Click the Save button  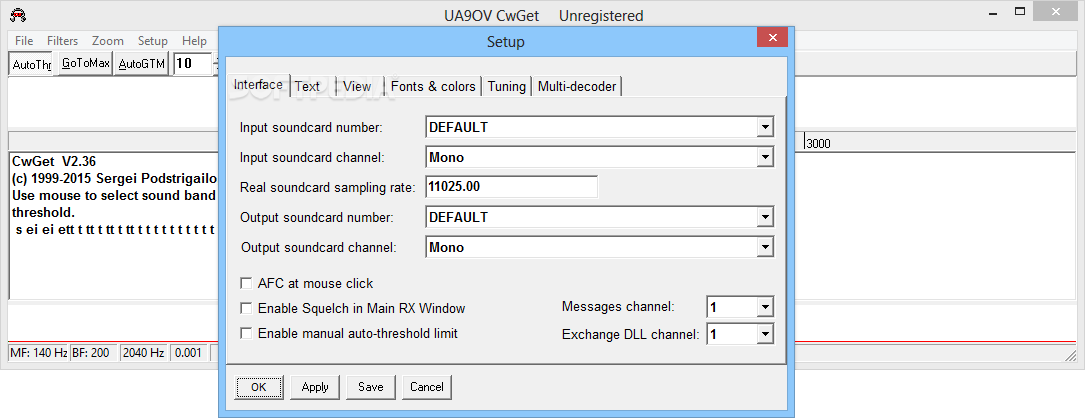click(x=371, y=387)
